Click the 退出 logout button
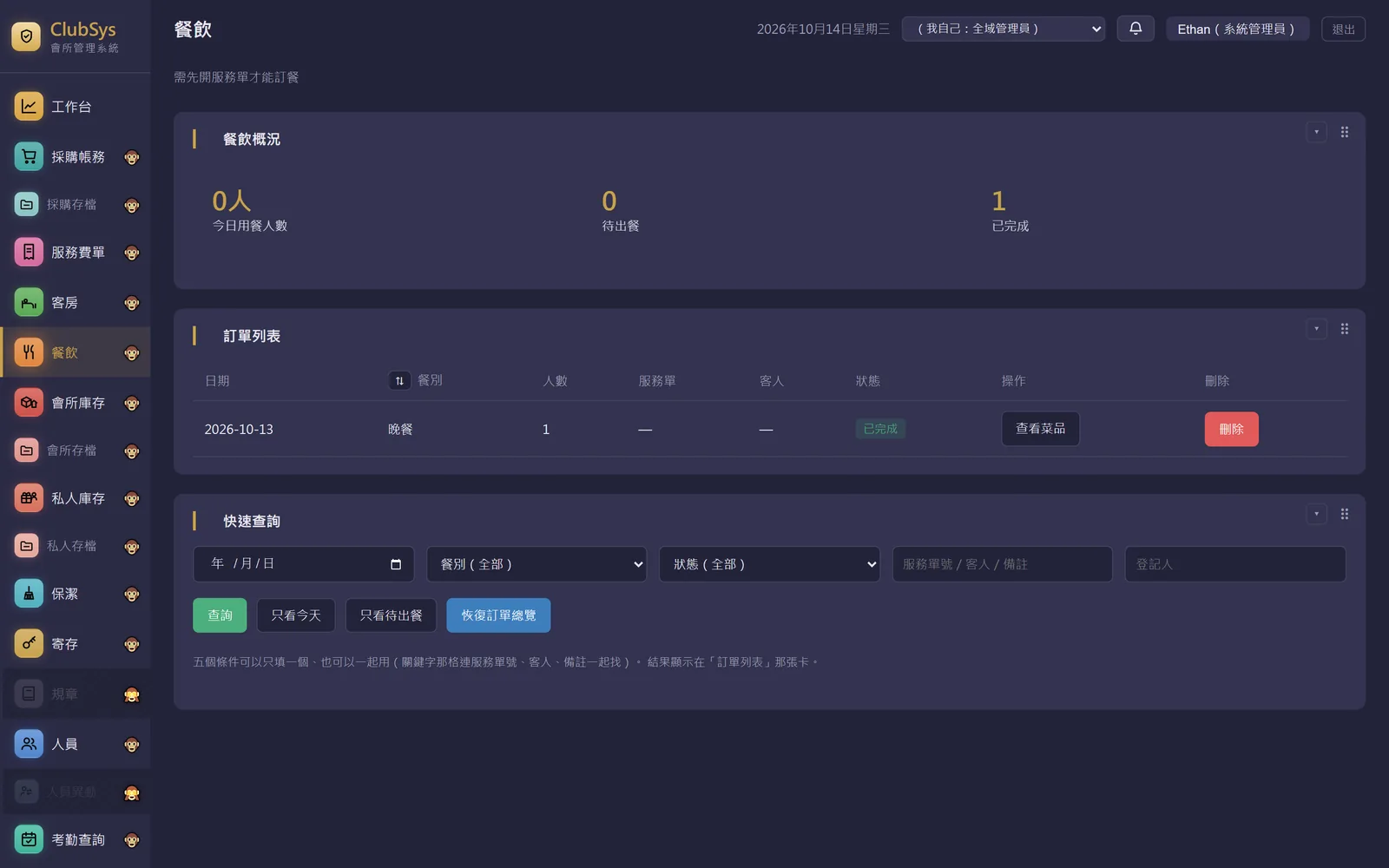This screenshot has height=868, width=1389. pos(1343,29)
